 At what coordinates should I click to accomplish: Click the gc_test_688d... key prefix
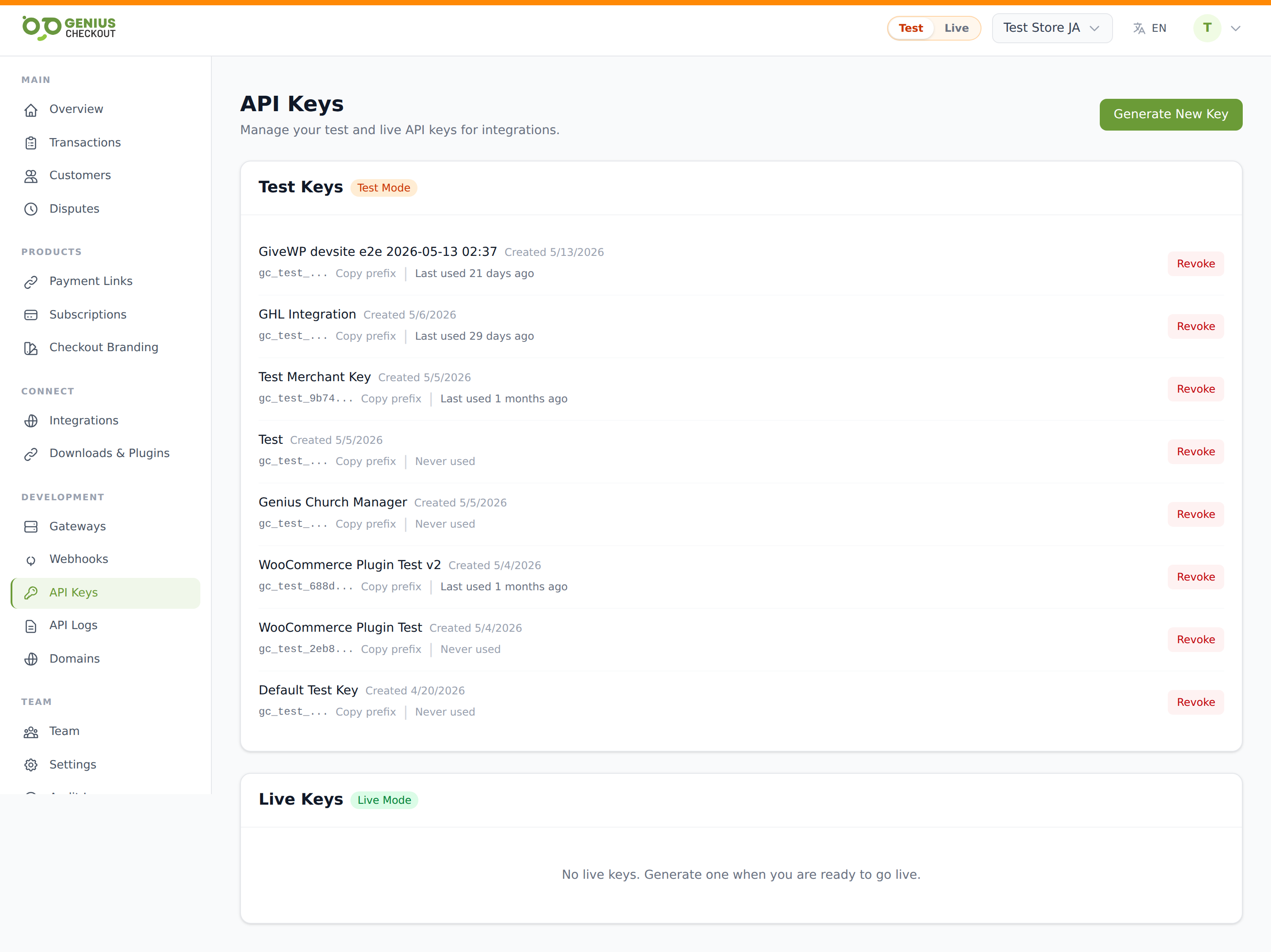pyautogui.click(x=306, y=586)
